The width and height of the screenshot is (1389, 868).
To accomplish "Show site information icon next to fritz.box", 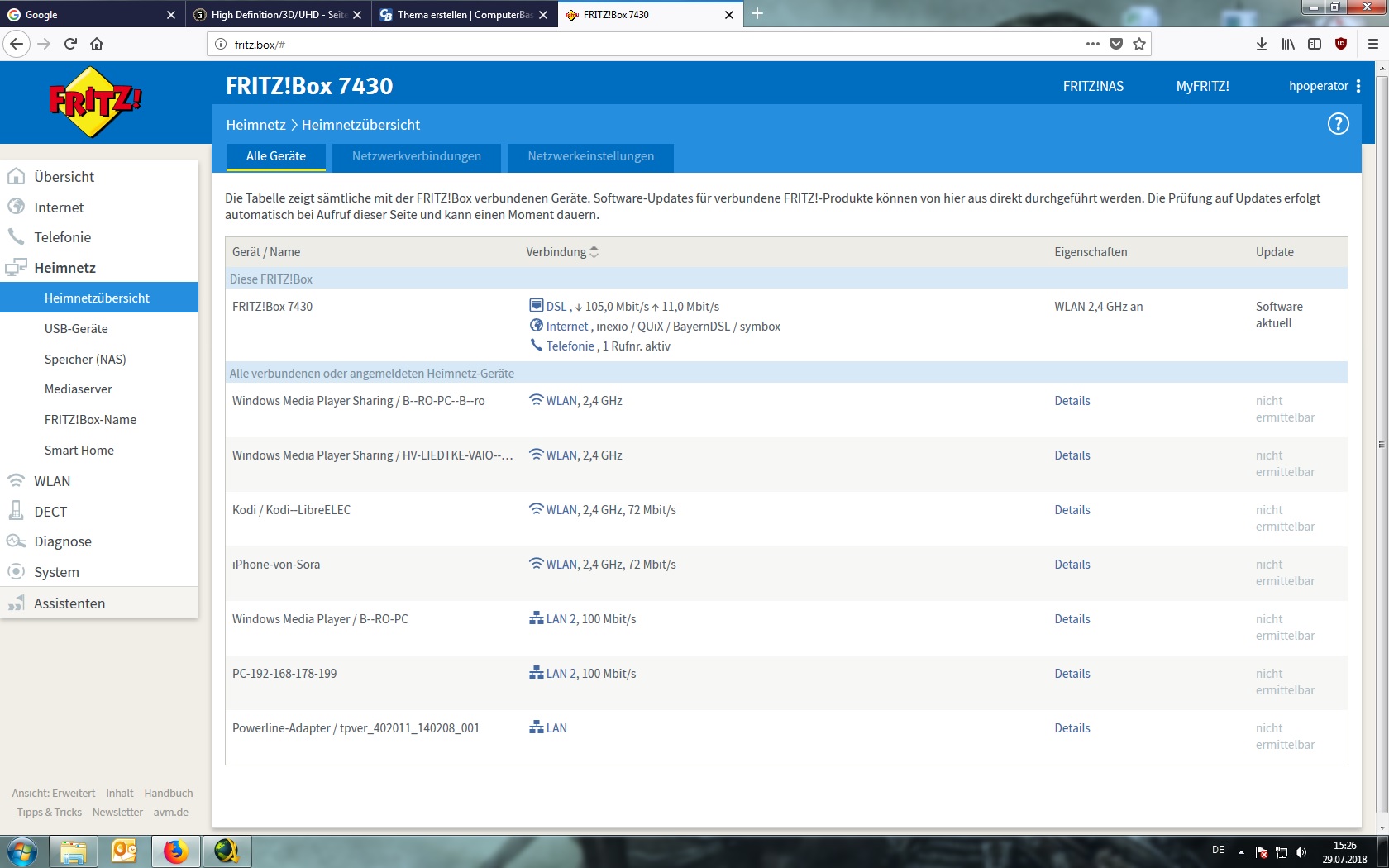I will (221, 44).
